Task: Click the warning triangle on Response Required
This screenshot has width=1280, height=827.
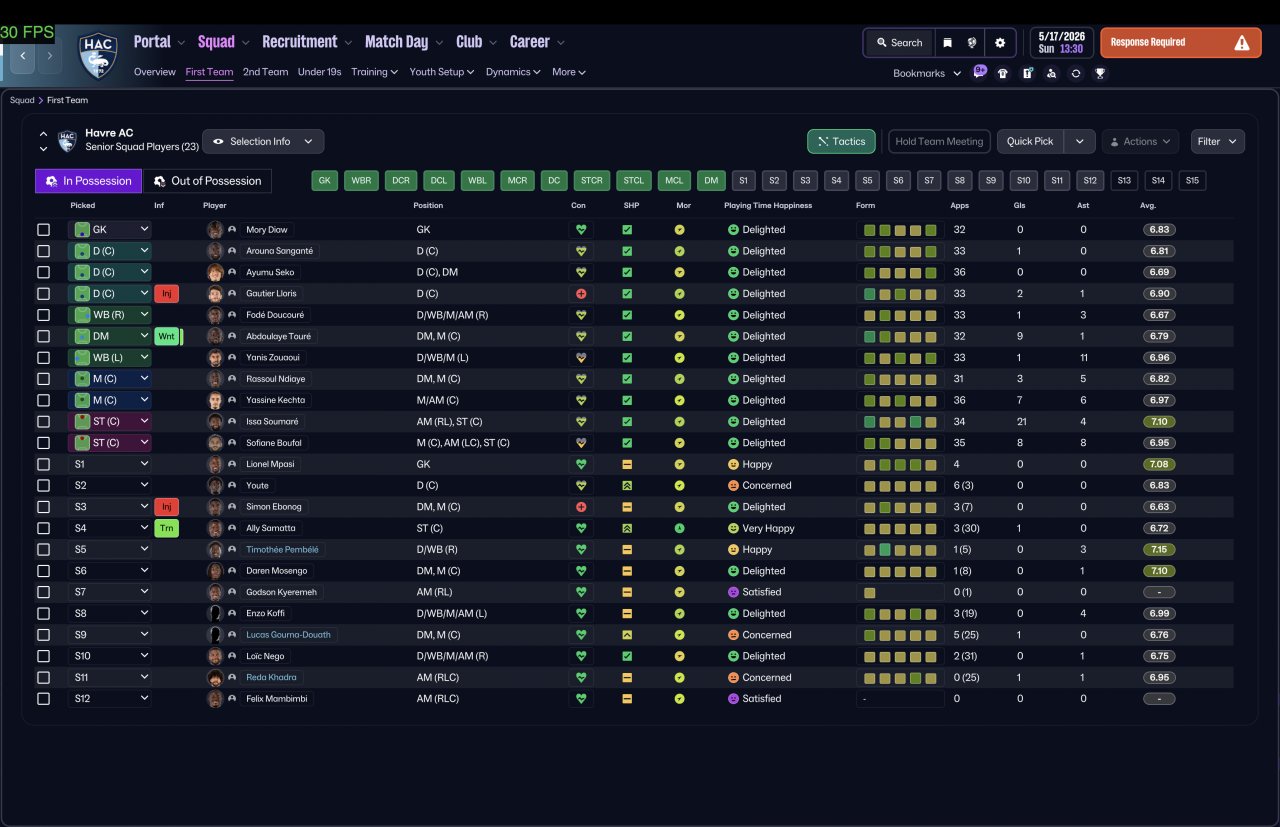Action: click(x=1241, y=43)
